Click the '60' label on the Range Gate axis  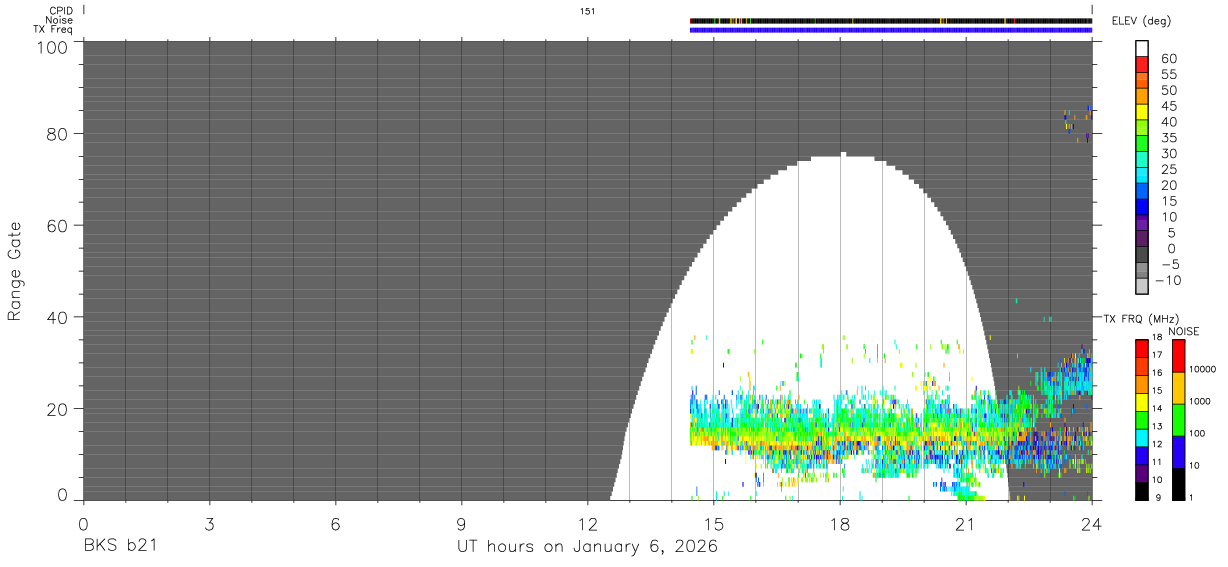58,226
